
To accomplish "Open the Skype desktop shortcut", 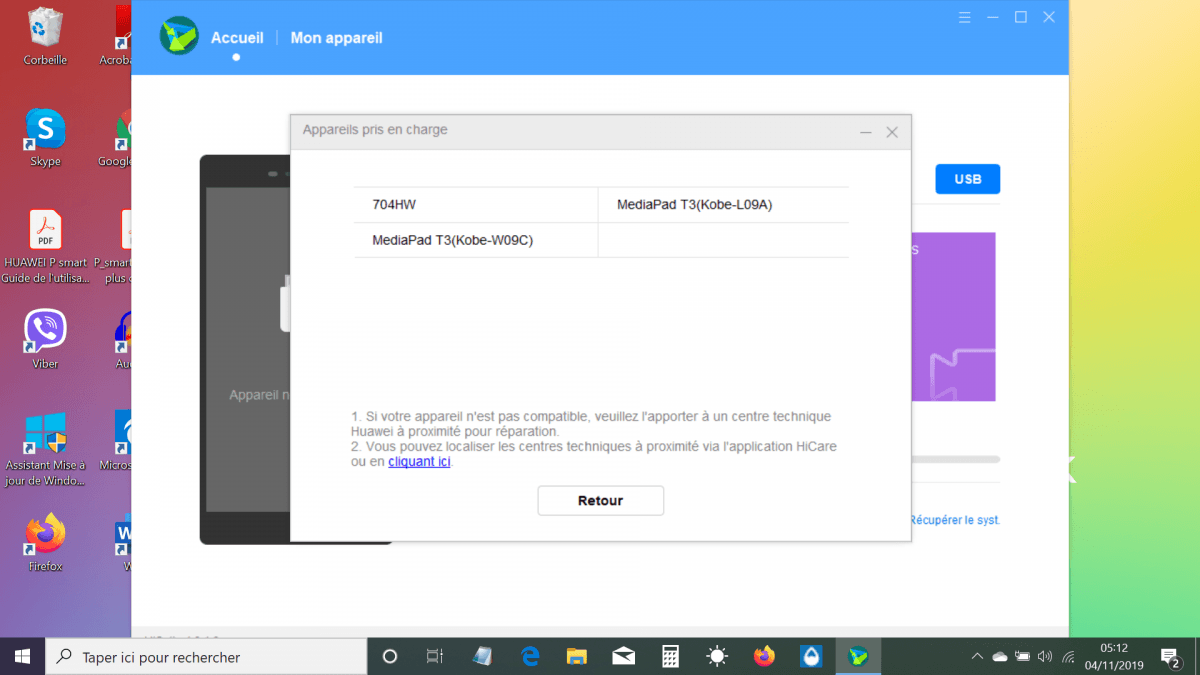I will 45,138.
